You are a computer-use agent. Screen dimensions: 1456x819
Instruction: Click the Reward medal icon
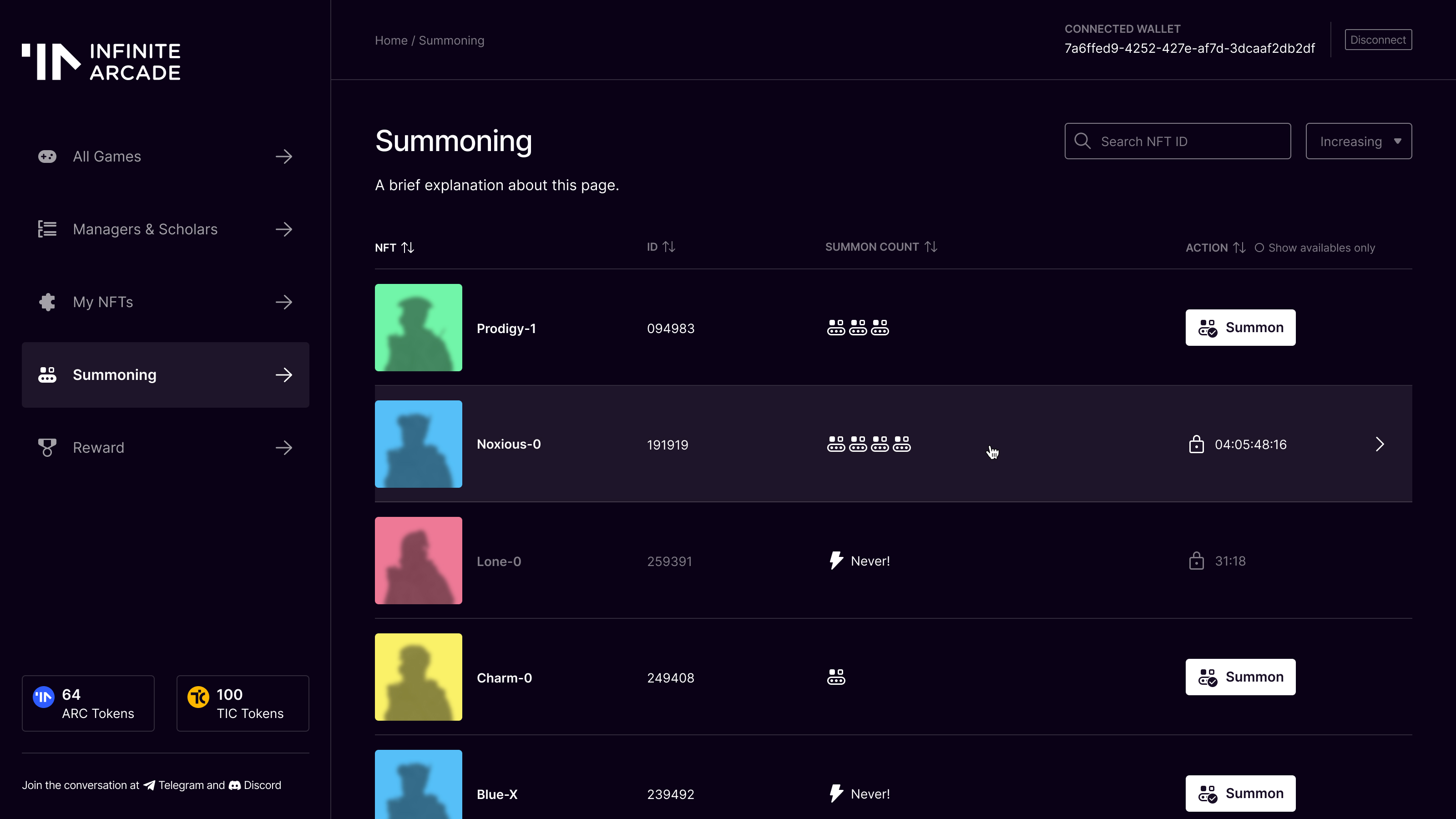click(x=47, y=447)
